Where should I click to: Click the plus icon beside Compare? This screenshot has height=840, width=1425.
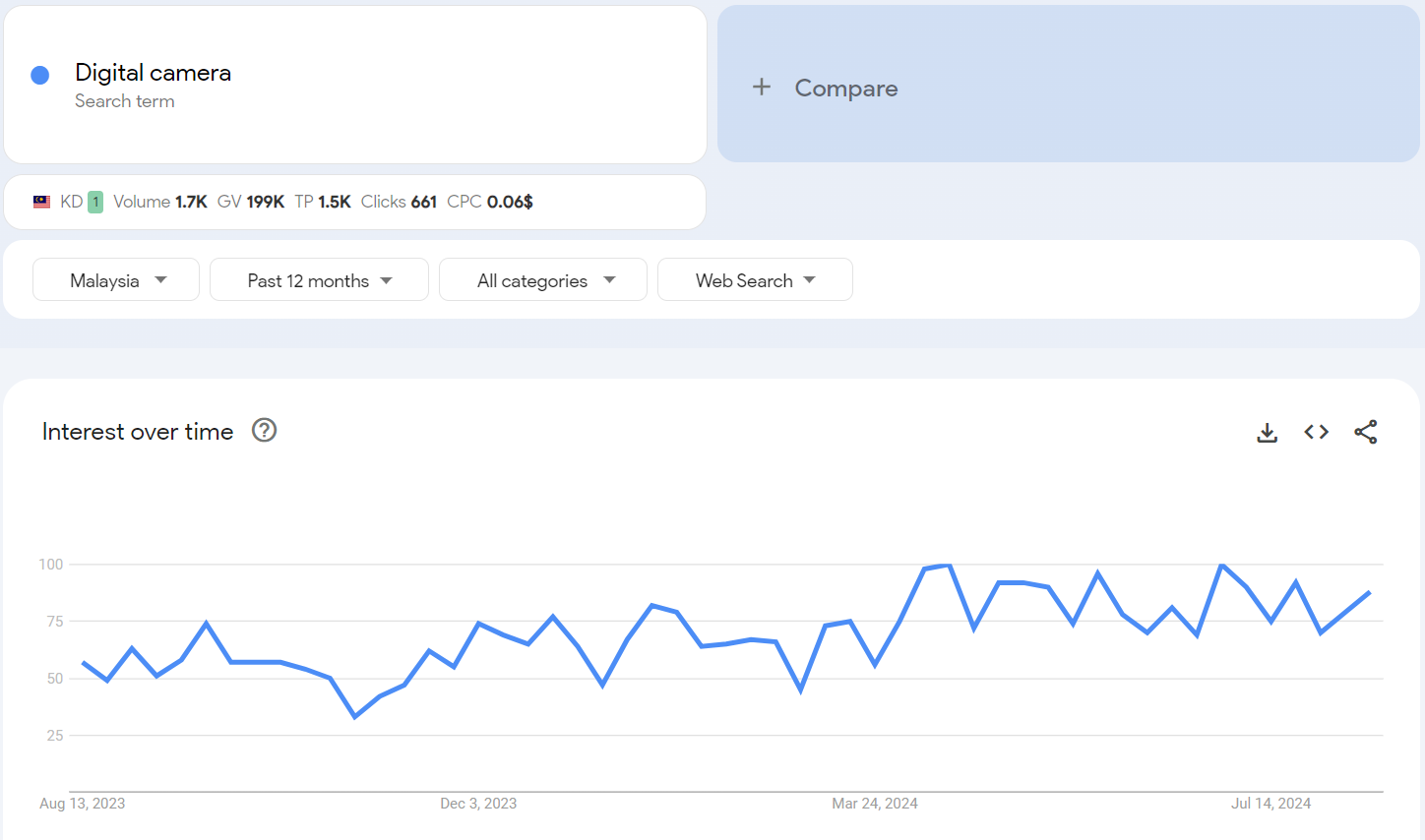[761, 88]
